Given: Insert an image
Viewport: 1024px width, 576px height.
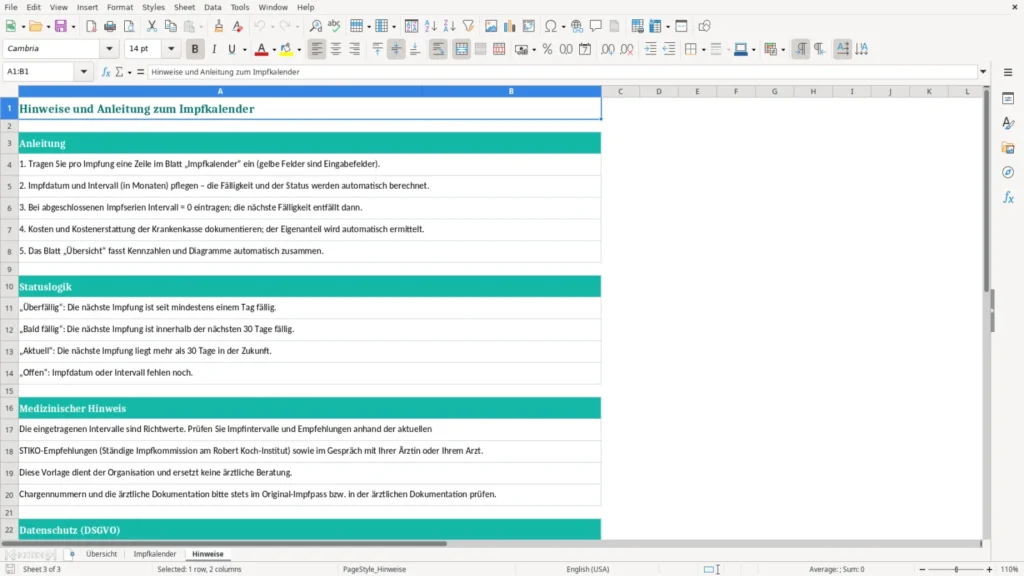Looking at the screenshot, I should click(x=491, y=26).
